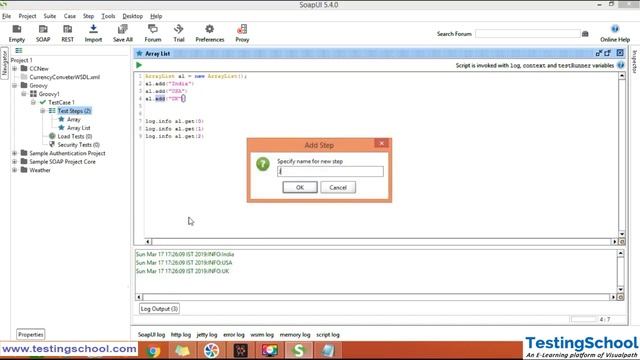This screenshot has height=360, width=640.
Task: Collapse the Test Steps node
Action: tap(43, 111)
